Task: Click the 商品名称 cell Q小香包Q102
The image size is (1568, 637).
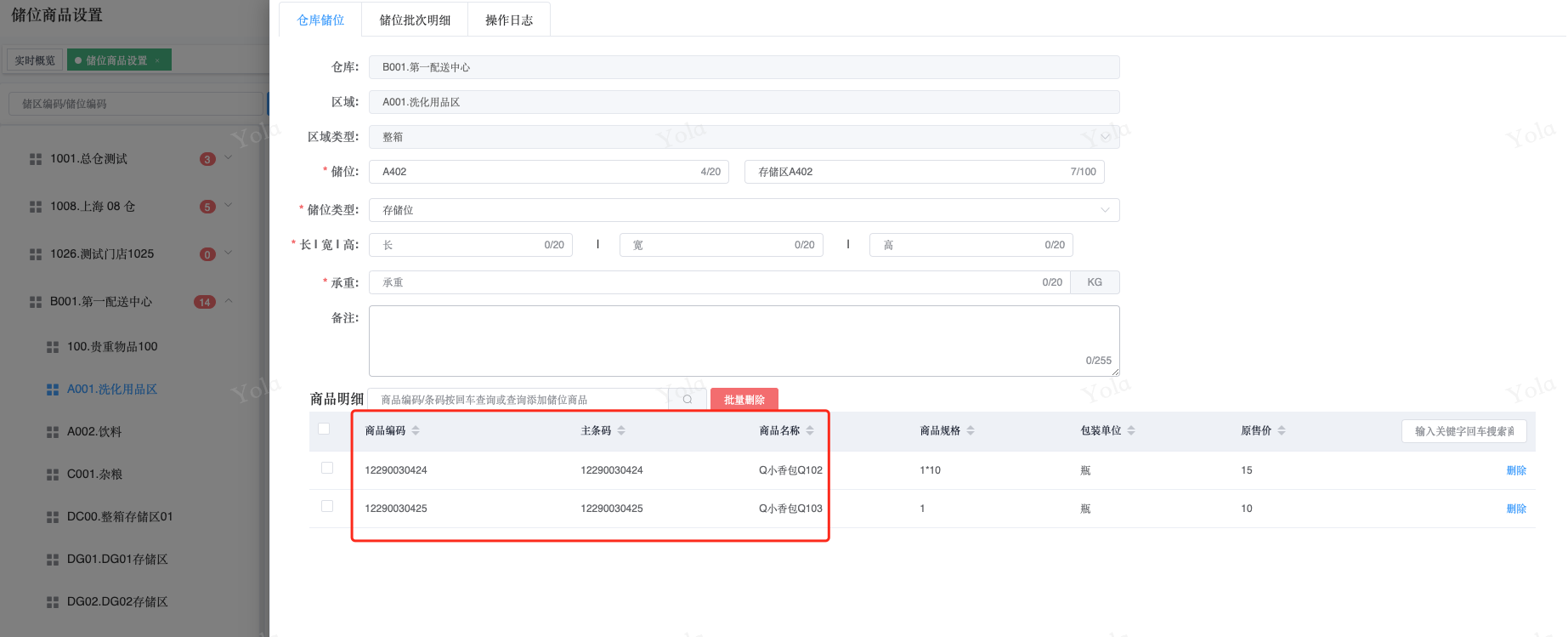Action: (790, 470)
